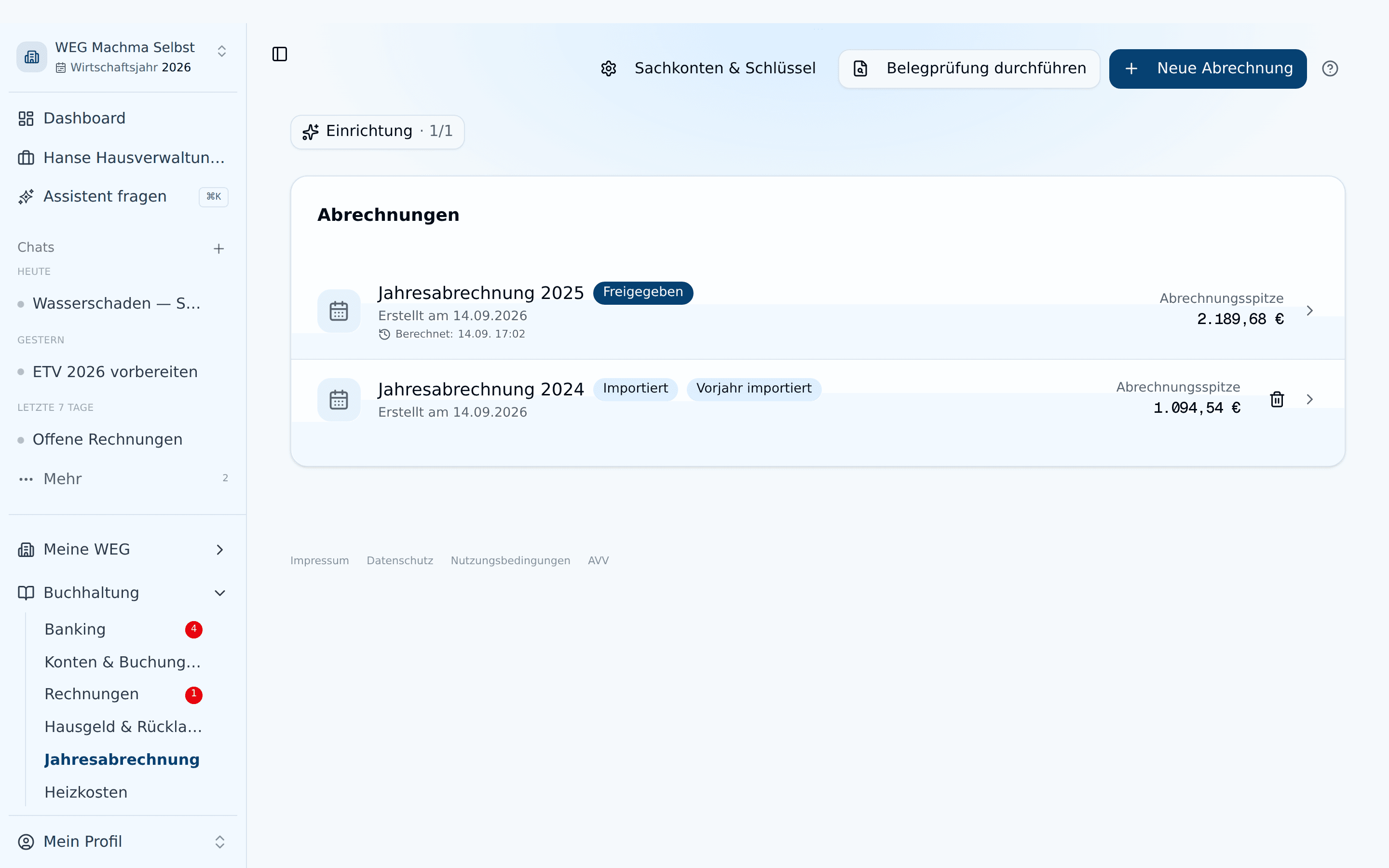Click the calendar icon of Jahresabrechnung 2025
Image resolution: width=1389 pixels, height=868 pixels.
click(339, 311)
